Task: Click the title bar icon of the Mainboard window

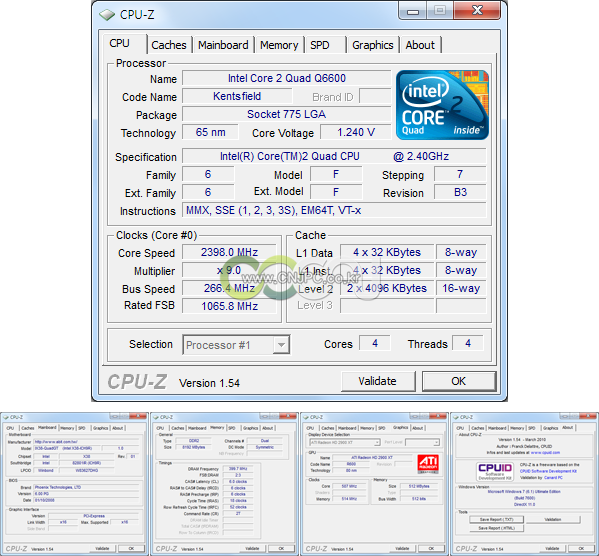Action: pos(6,417)
